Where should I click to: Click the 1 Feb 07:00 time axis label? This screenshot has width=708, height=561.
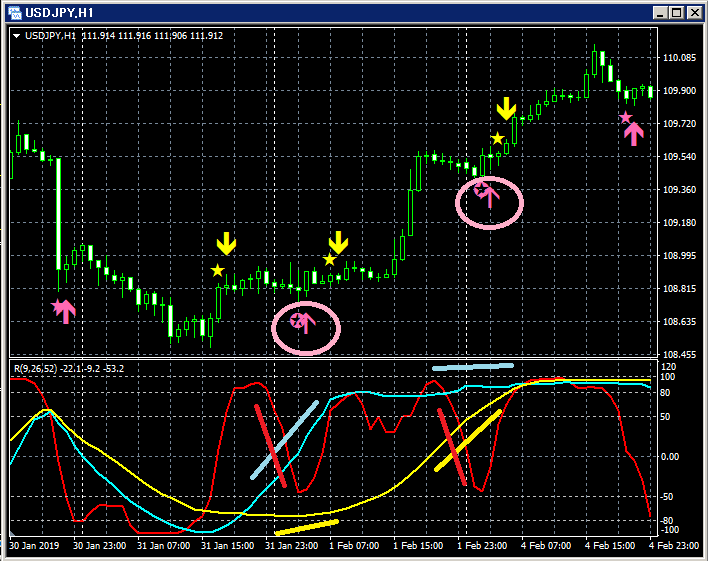coord(354,546)
